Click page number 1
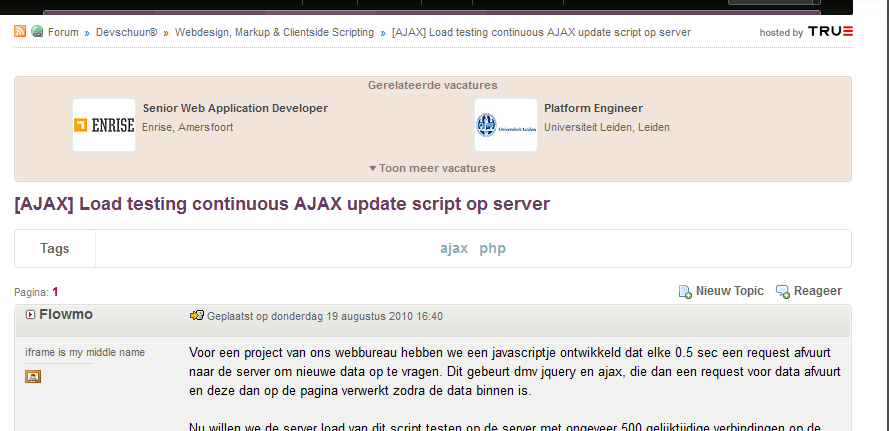Screen dimensions: 889x431 coord(56,292)
